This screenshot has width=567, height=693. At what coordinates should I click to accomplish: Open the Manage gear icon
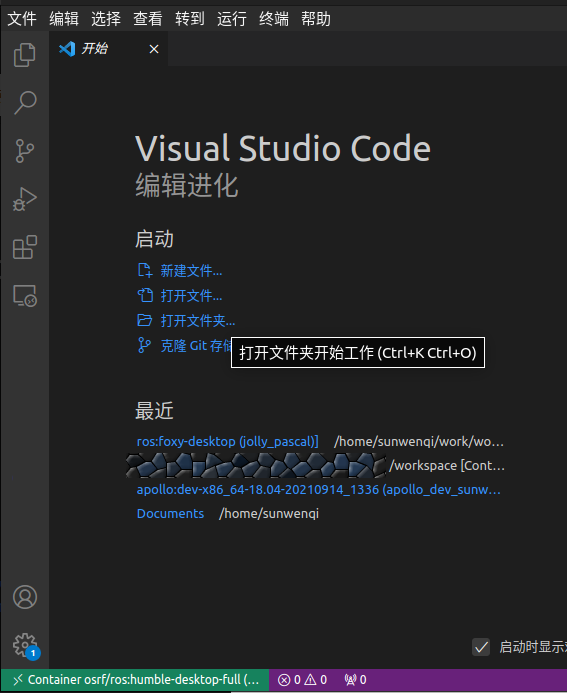click(25, 646)
